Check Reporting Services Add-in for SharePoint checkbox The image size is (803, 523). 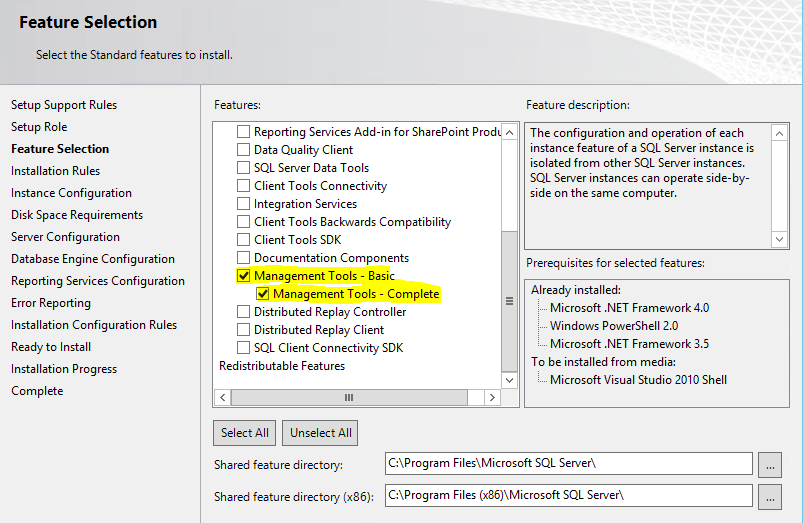pos(243,132)
